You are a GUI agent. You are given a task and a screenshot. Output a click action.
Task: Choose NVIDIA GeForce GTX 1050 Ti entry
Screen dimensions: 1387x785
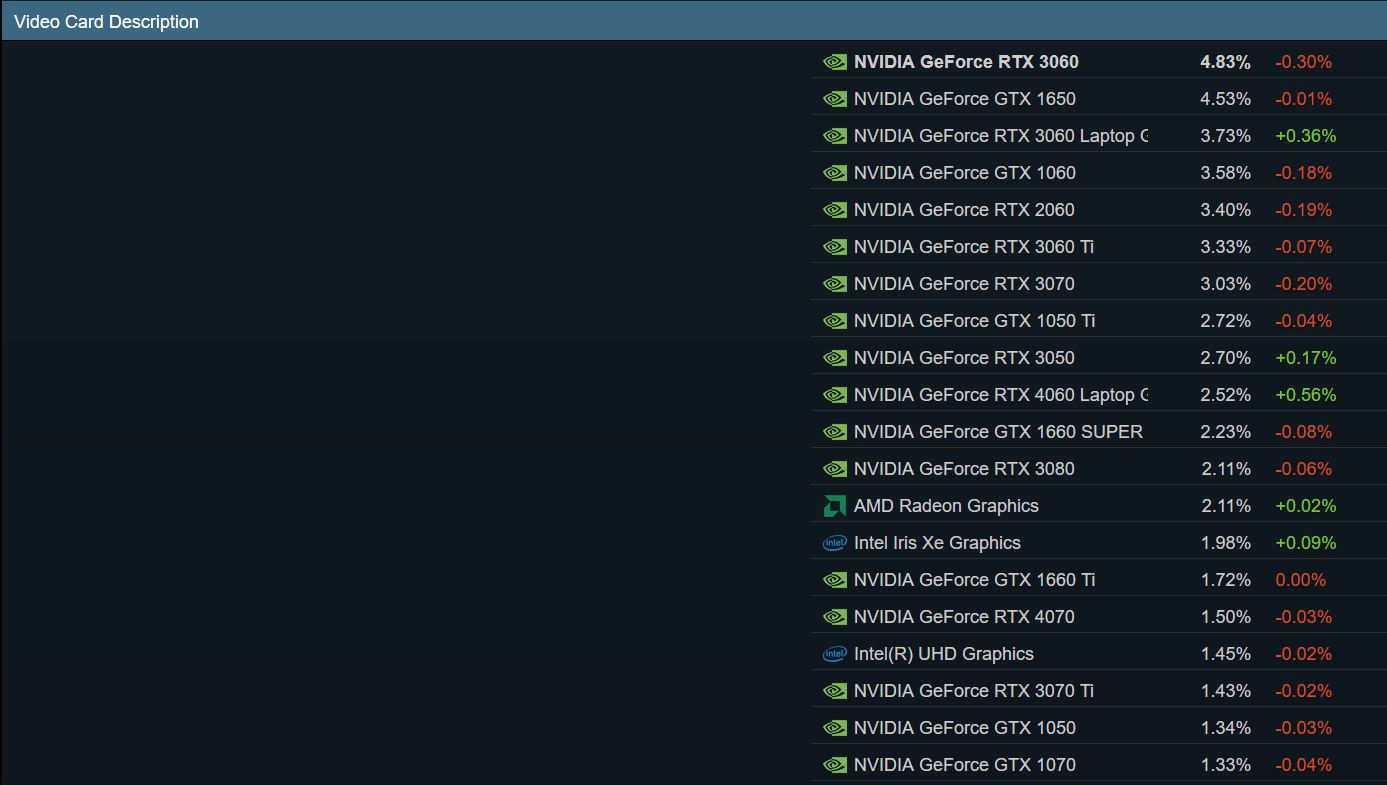pyautogui.click(x=974, y=321)
